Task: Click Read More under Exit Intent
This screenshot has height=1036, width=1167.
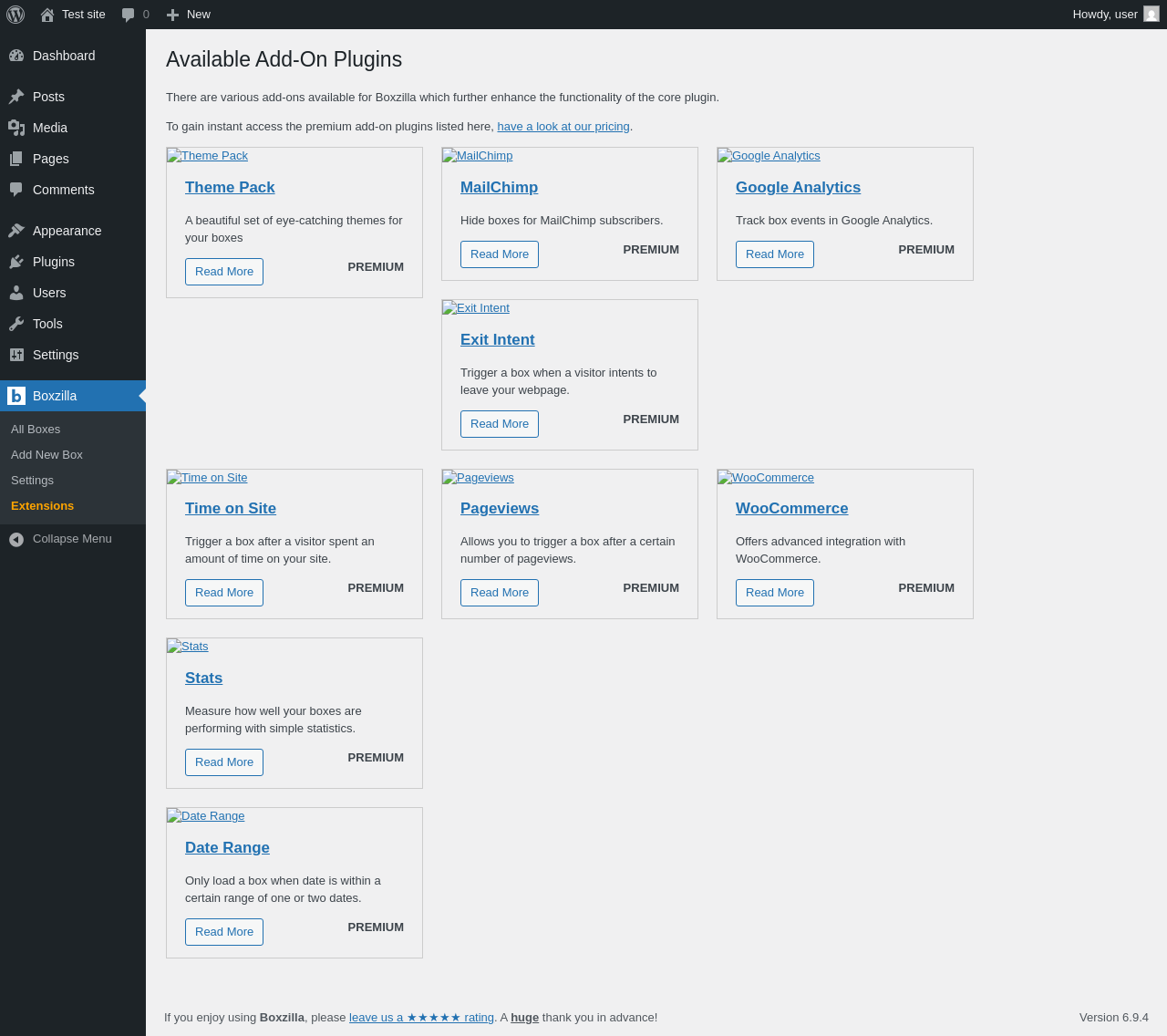Action: (x=500, y=424)
